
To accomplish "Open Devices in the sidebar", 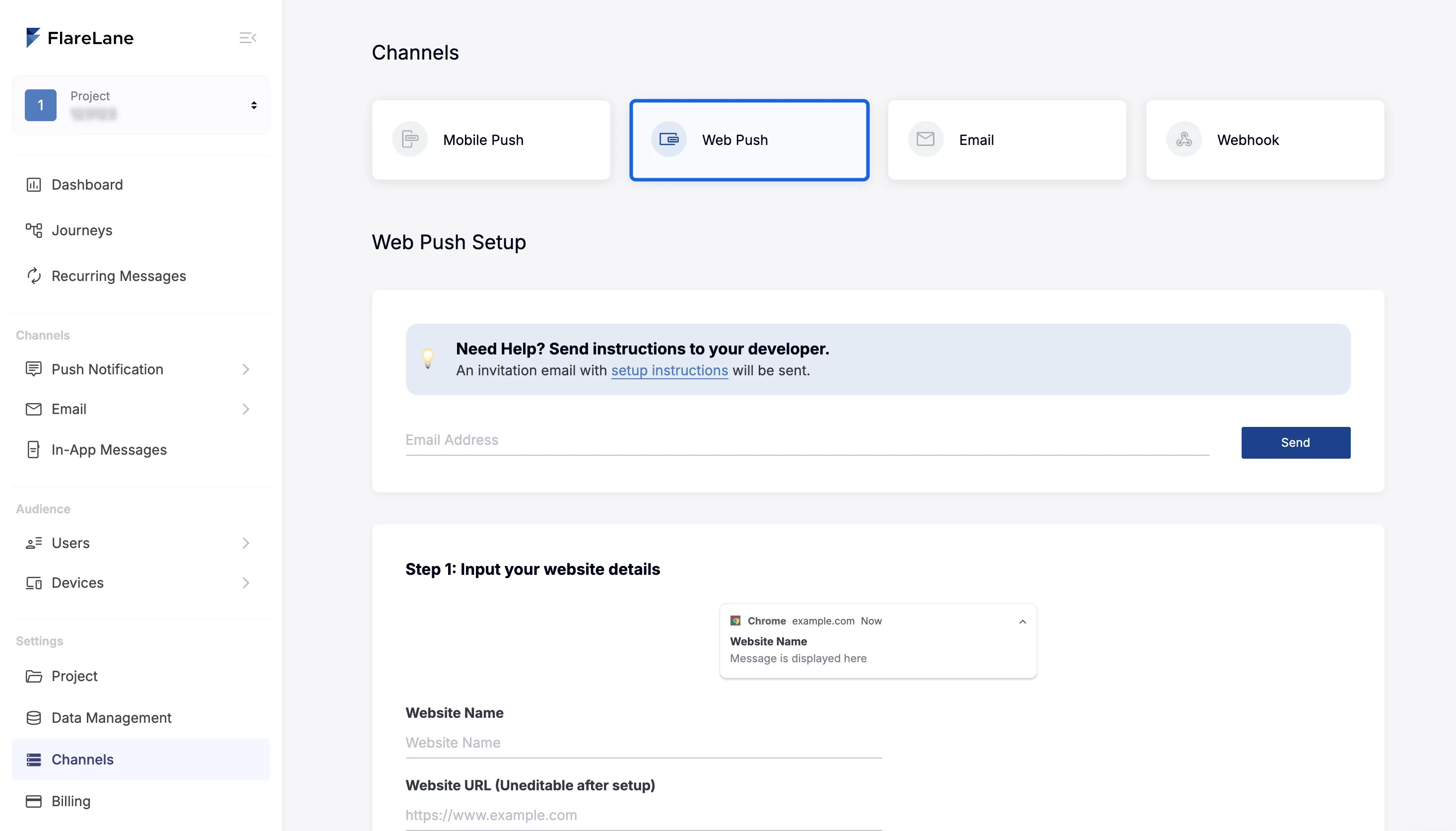I will click(140, 583).
